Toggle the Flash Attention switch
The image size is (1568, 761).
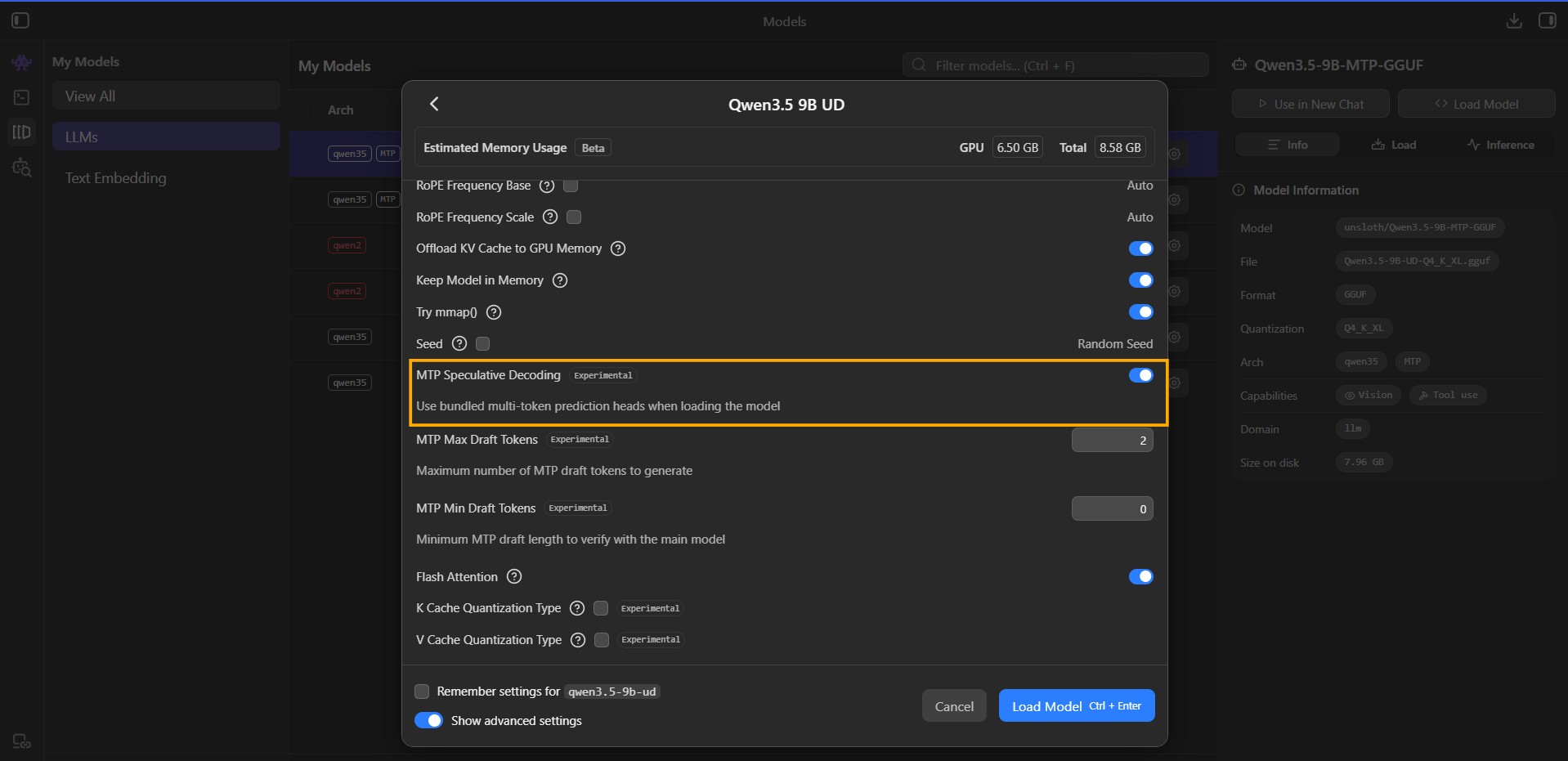[x=1140, y=576]
